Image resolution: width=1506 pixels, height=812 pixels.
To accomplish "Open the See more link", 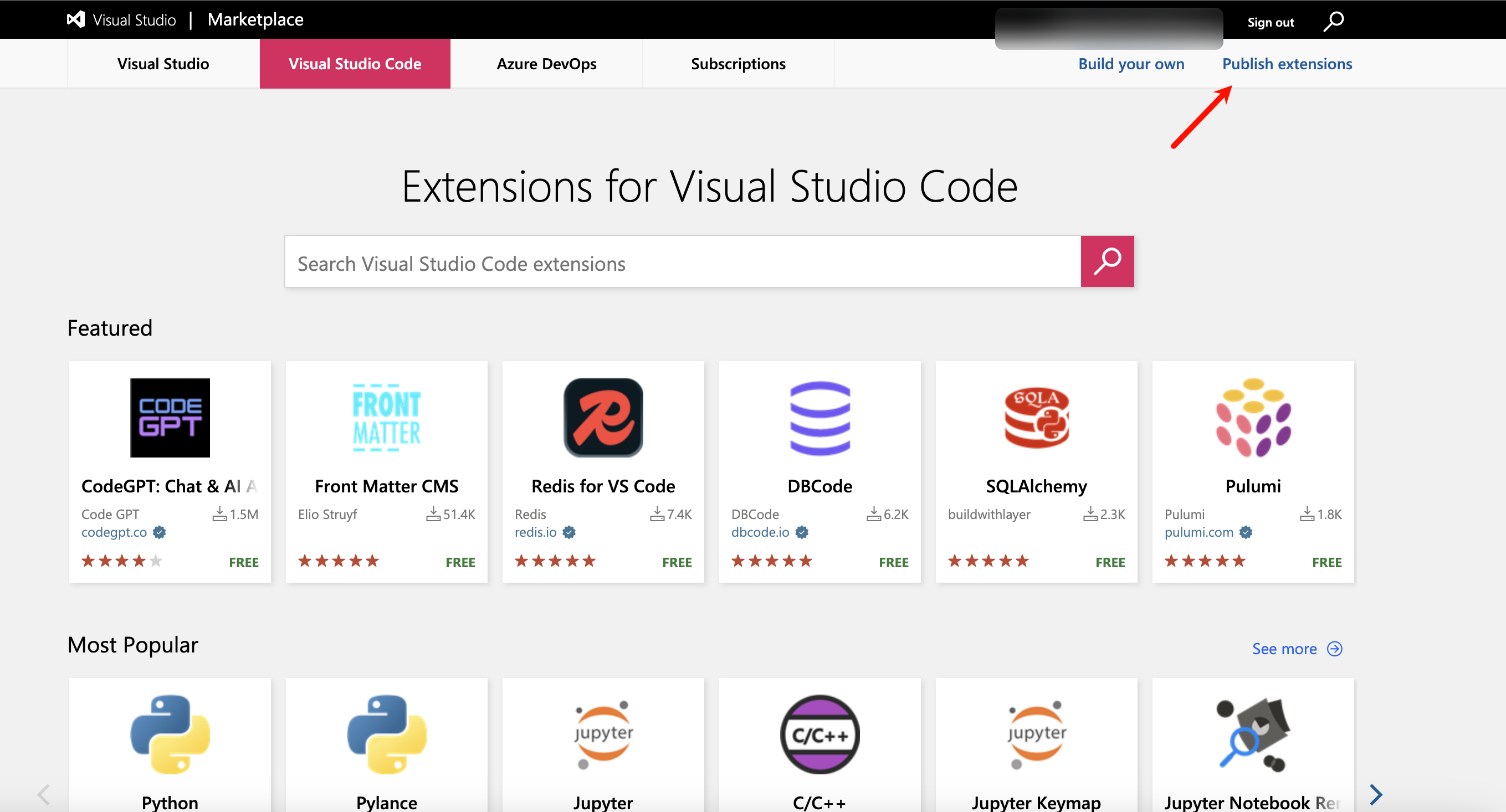I will [x=1284, y=649].
